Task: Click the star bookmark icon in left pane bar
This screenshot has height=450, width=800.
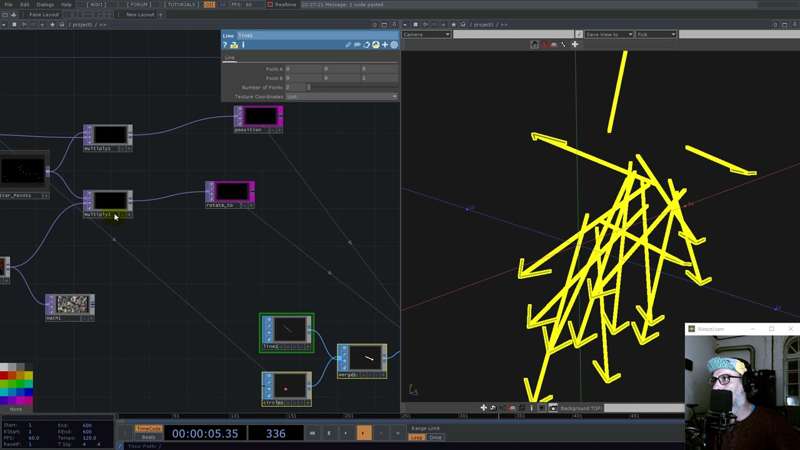Action: click(x=52, y=24)
